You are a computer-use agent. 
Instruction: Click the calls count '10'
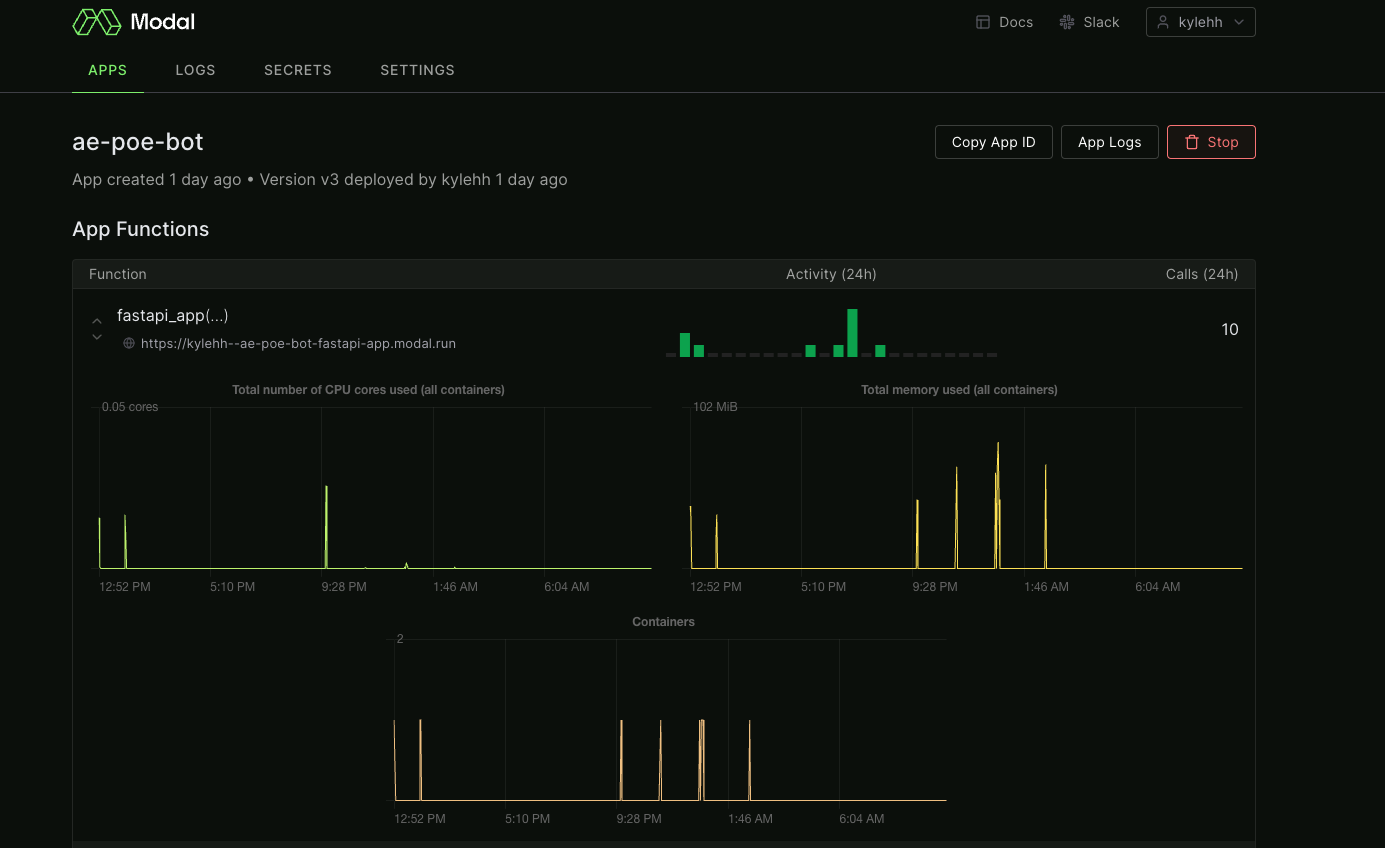[1230, 330]
